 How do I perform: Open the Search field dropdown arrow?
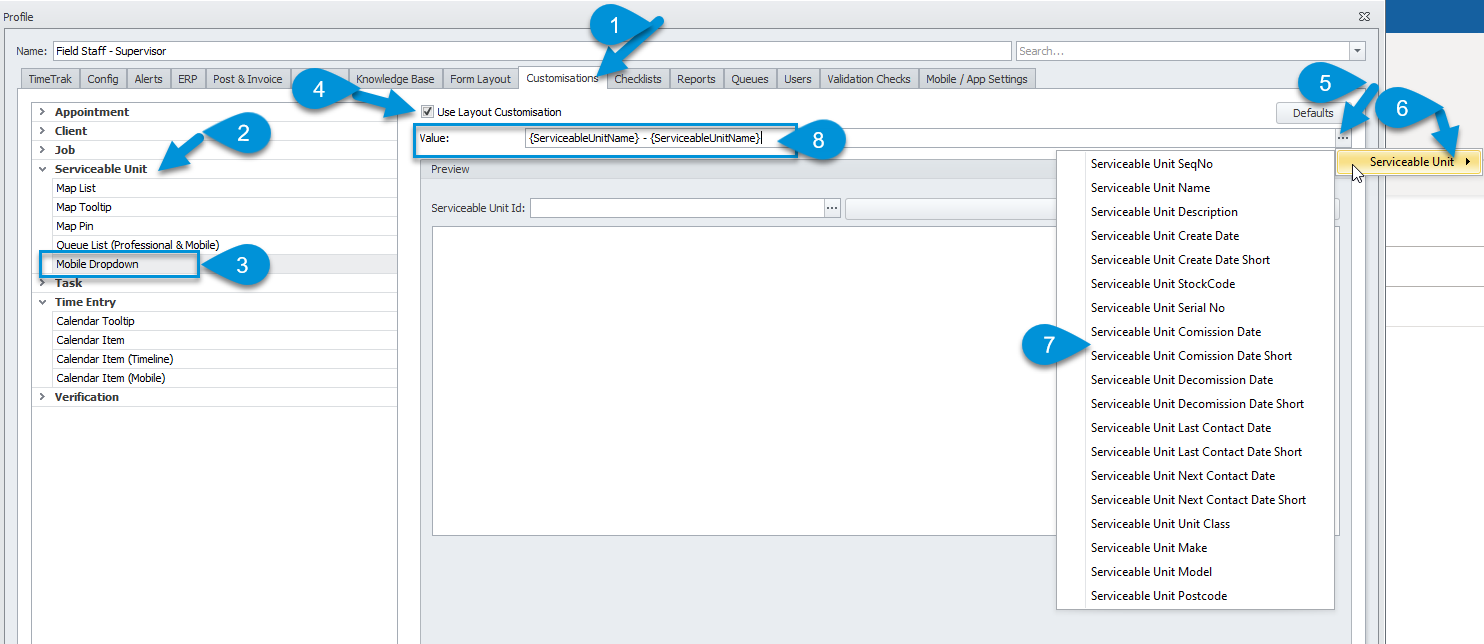[1358, 50]
